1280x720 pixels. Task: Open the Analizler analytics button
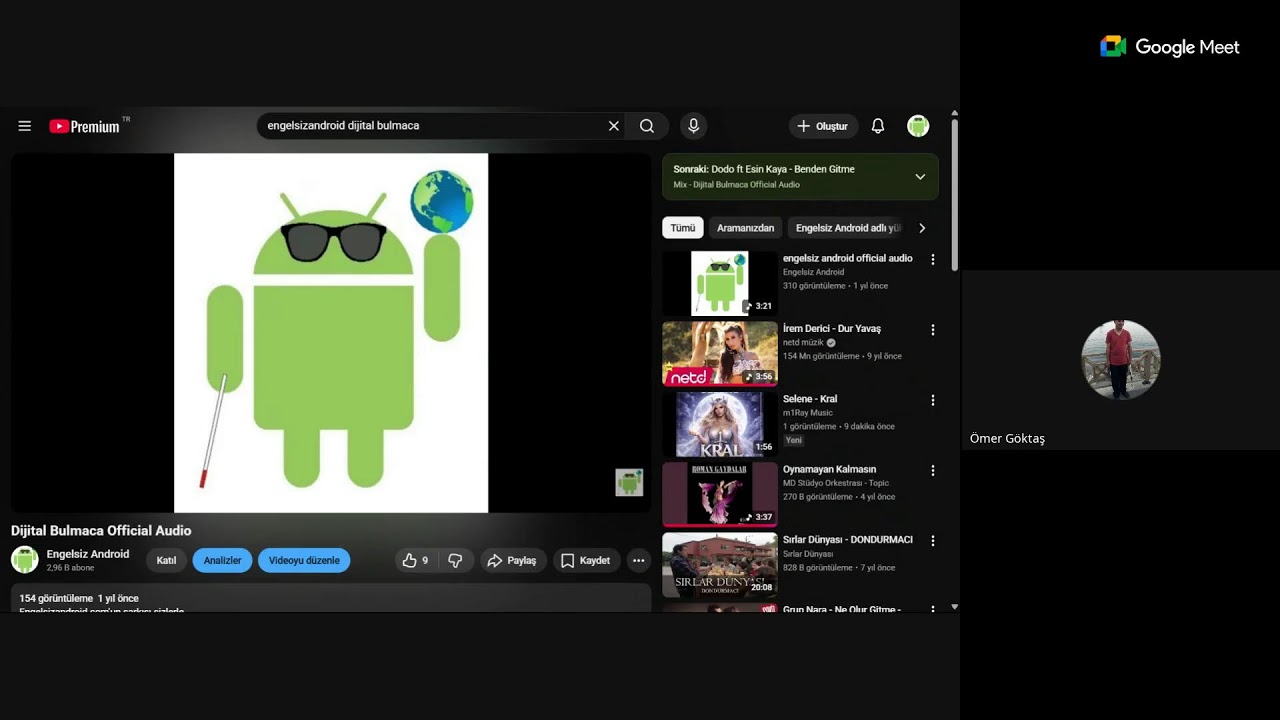pyautogui.click(x=222, y=560)
